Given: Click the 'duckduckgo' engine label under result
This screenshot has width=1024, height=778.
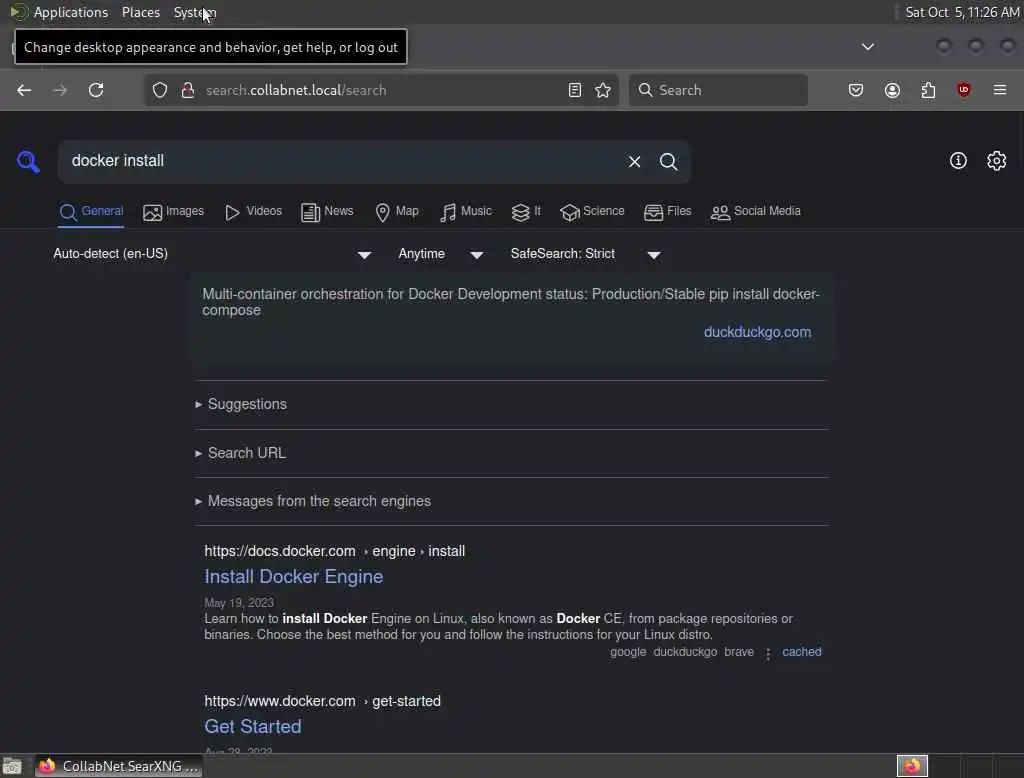Looking at the screenshot, I should [685, 652].
